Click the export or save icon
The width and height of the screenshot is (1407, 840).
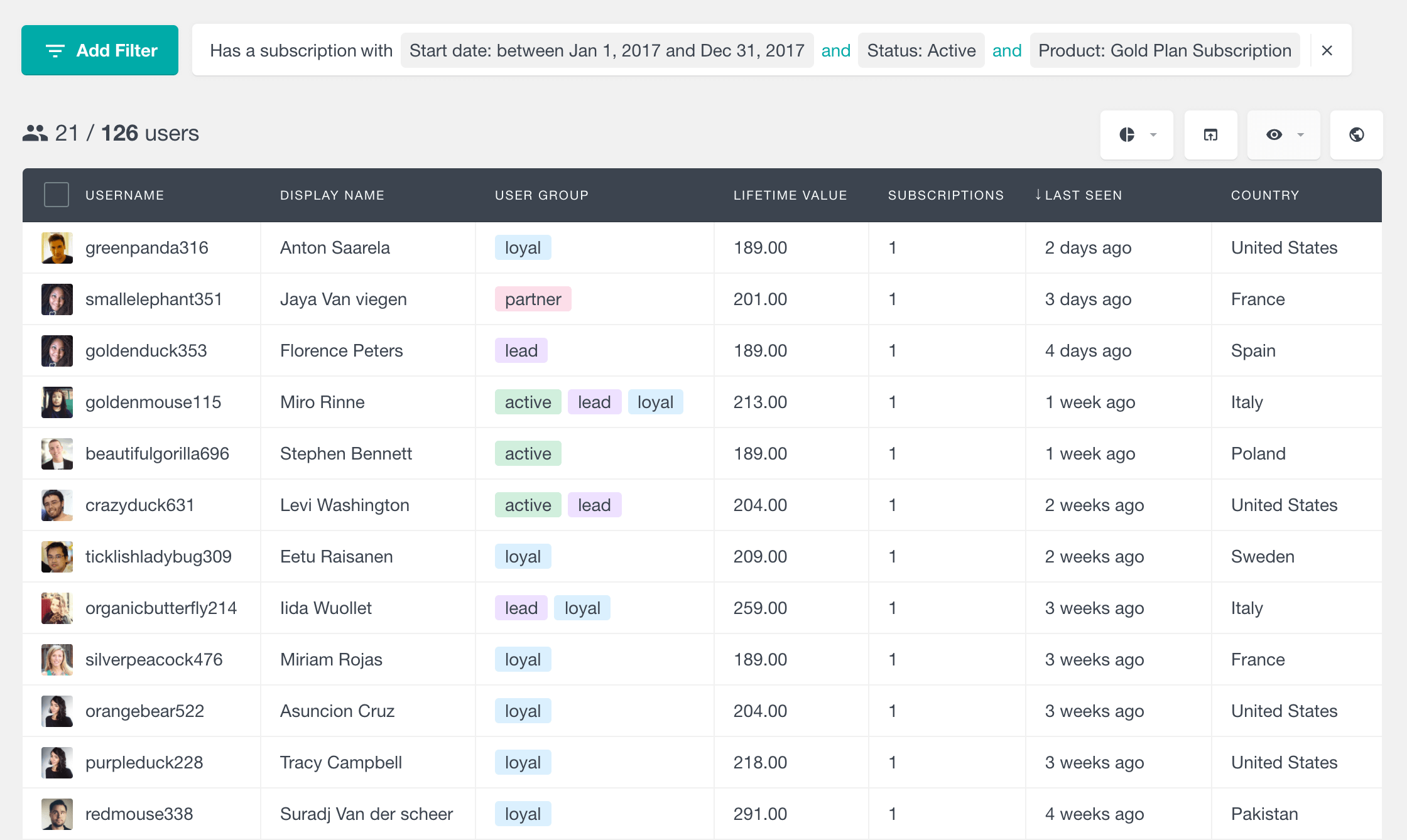click(x=1211, y=133)
